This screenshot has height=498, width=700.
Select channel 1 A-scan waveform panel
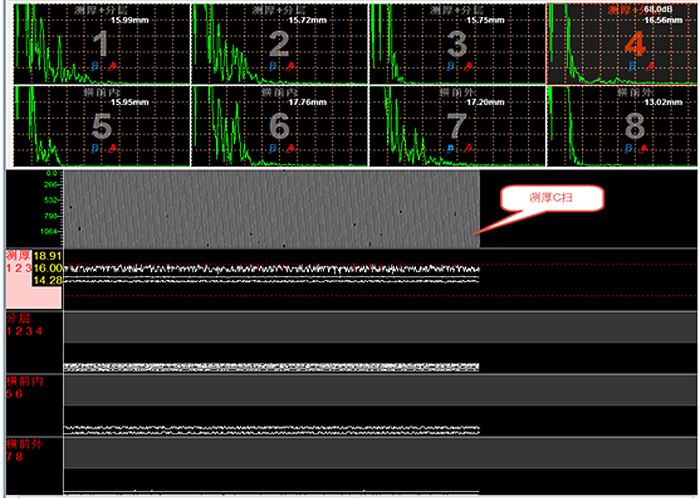[x=100, y=43]
